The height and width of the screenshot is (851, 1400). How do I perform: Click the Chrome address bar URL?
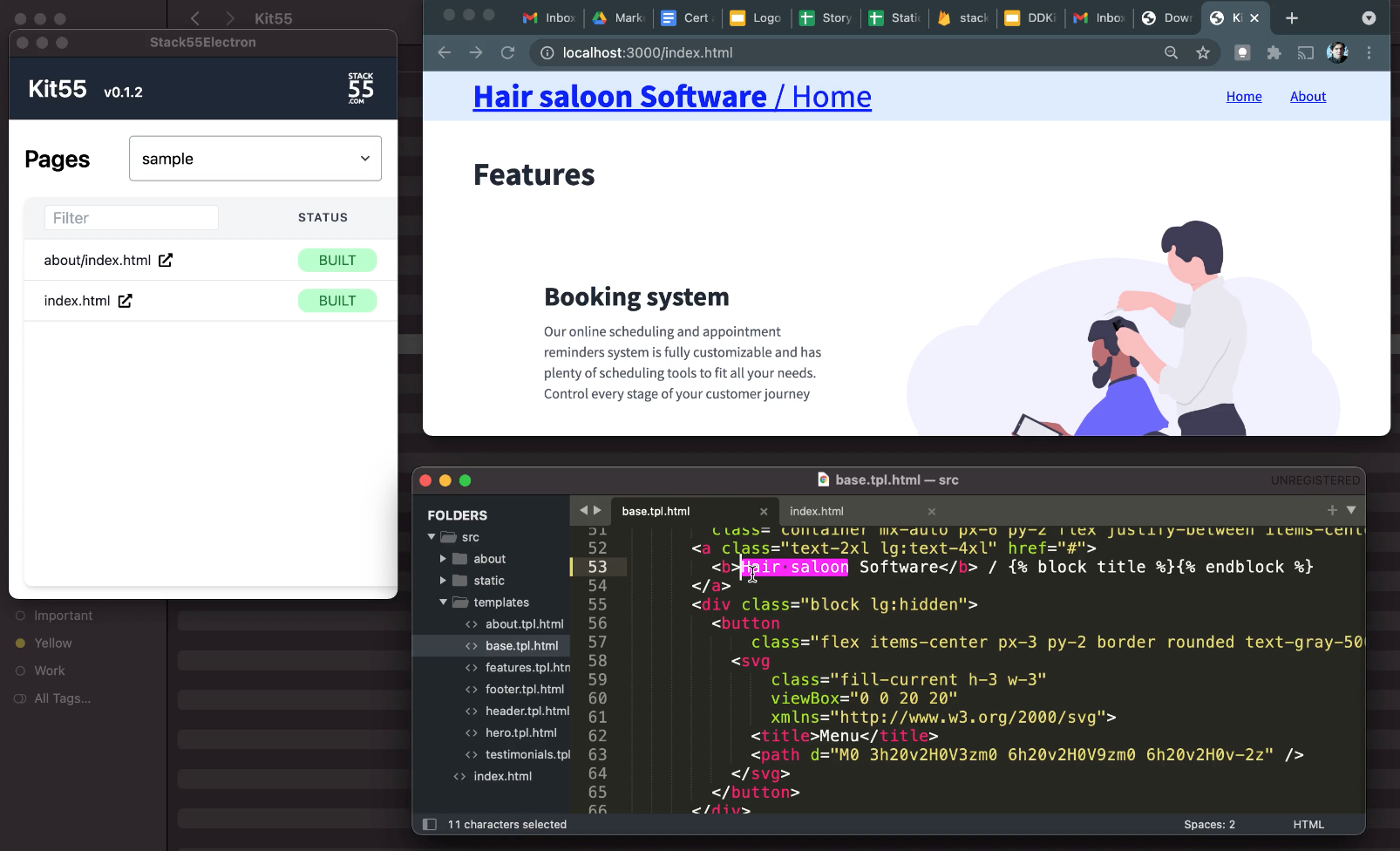point(648,53)
